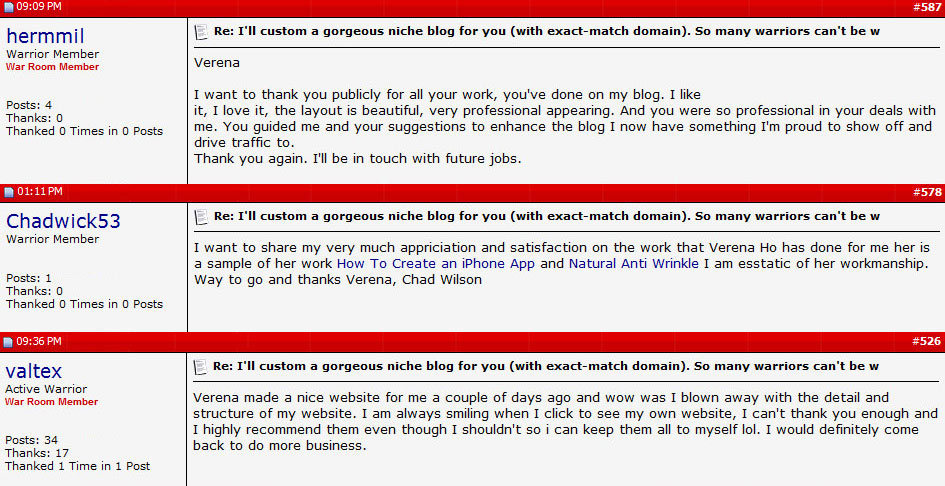Click the post status icon beside 09:36 PM
Screen dimensions: 945x486
click(x=9, y=342)
